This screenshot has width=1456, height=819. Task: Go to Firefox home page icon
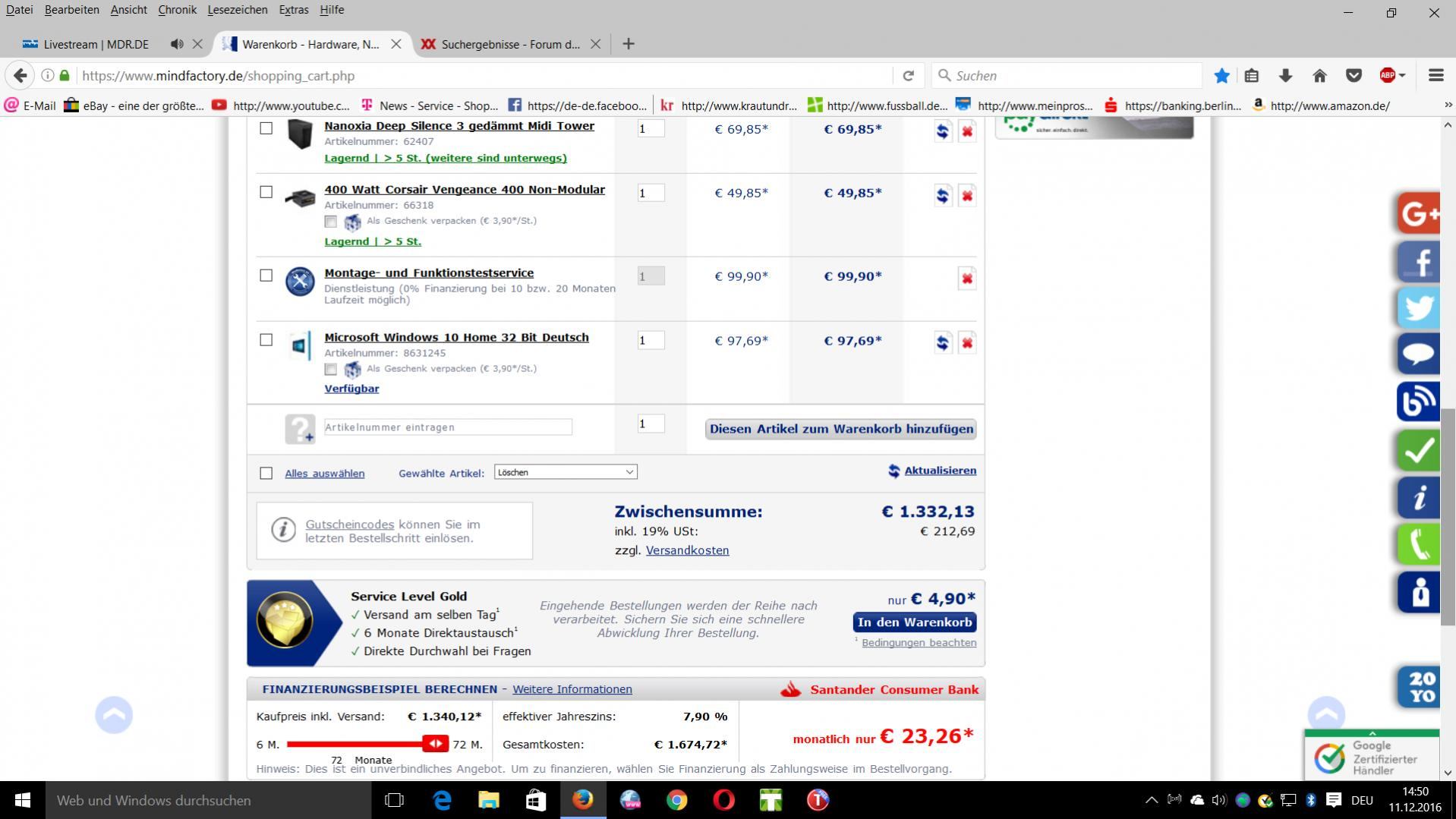pos(1319,76)
